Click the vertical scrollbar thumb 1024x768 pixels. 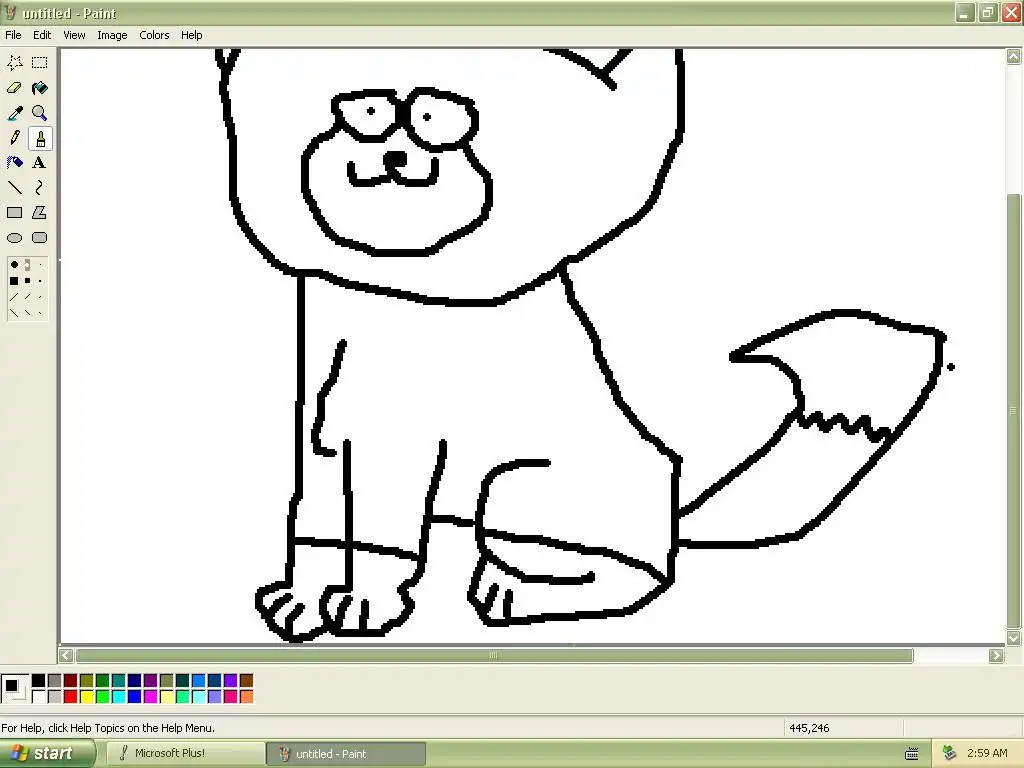pyautogui.click(x=1014, y=410)
